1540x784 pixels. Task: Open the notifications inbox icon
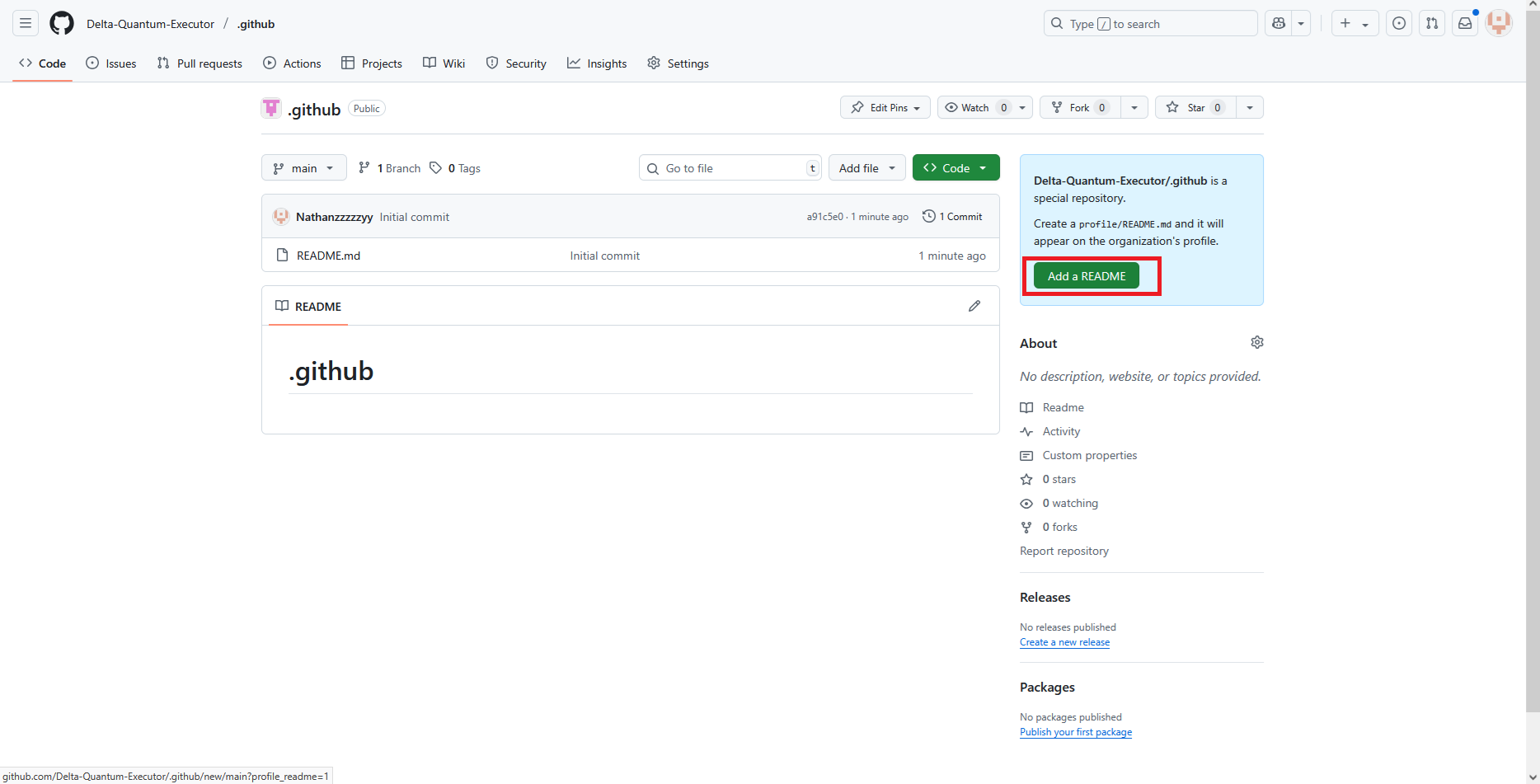pyautogui.click(x=1465, y=23)
